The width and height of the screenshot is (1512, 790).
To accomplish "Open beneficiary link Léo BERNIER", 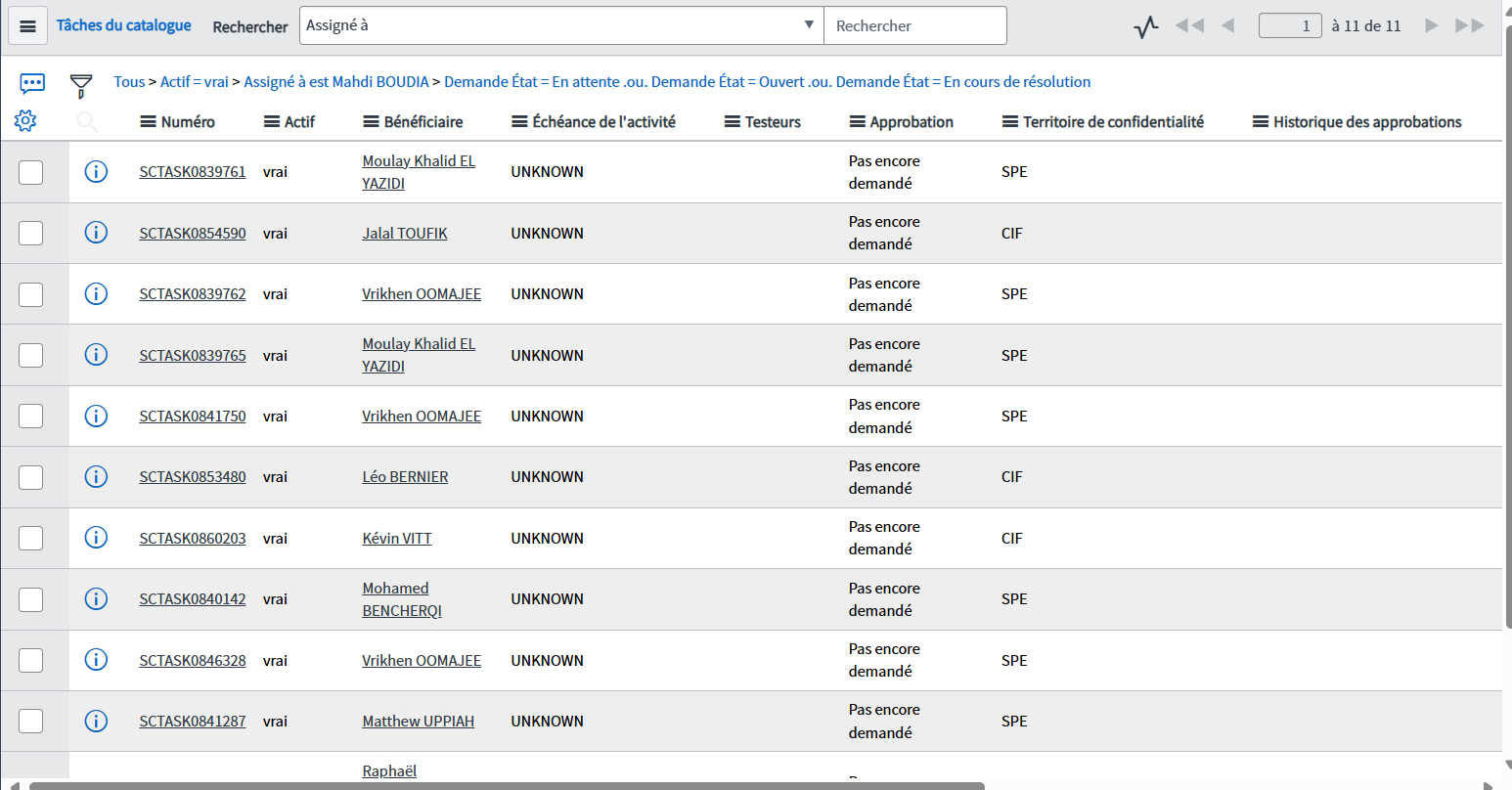I will click(x=405, y=477).
